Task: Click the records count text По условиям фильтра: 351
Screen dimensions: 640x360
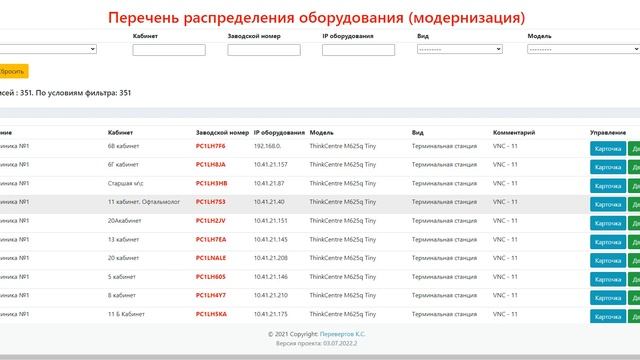Action: (83, 93)
